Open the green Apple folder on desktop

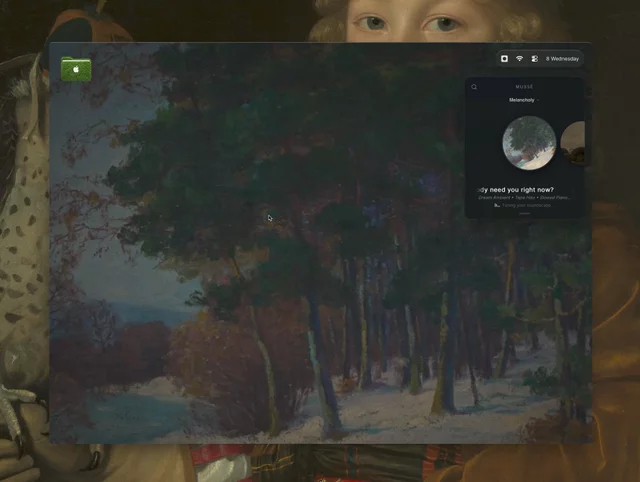click(76, 69)
